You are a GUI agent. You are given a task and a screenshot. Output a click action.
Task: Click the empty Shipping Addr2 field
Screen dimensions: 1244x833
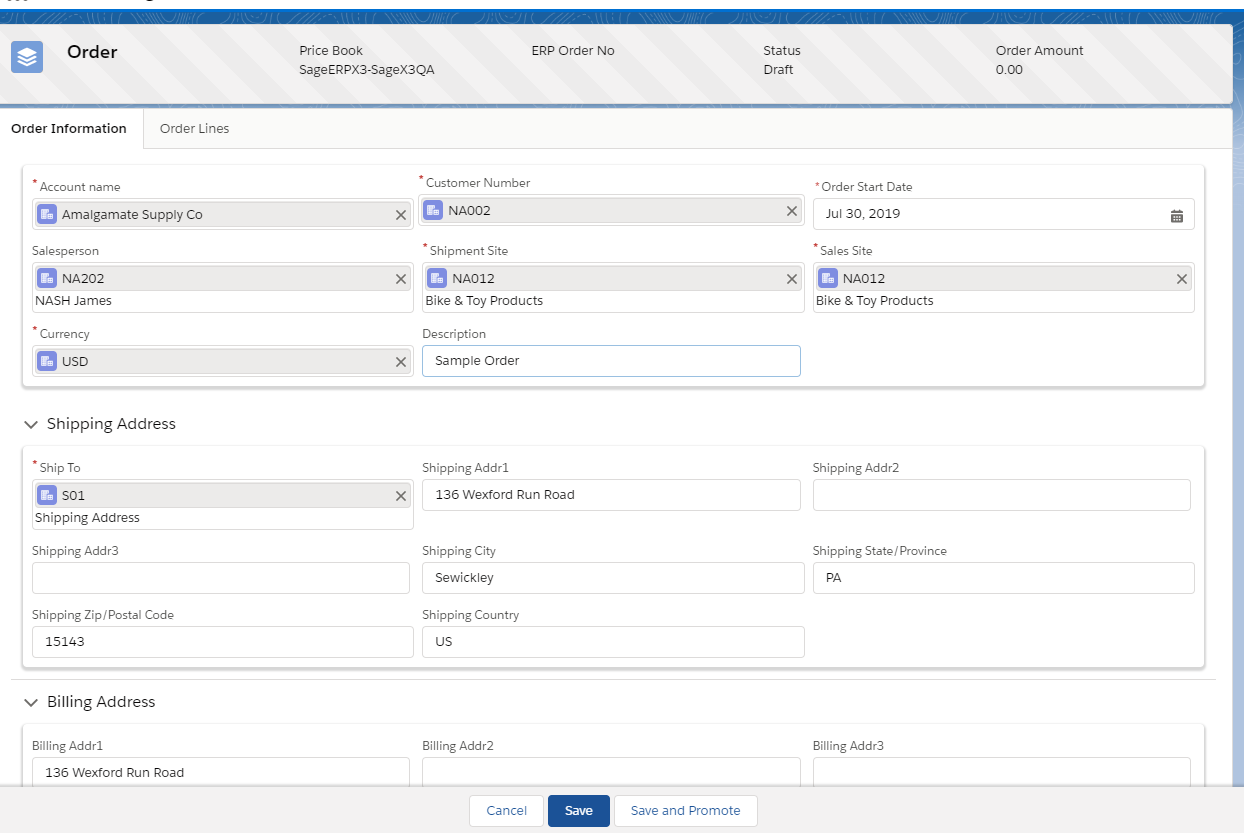click(x=1001, y=495)
